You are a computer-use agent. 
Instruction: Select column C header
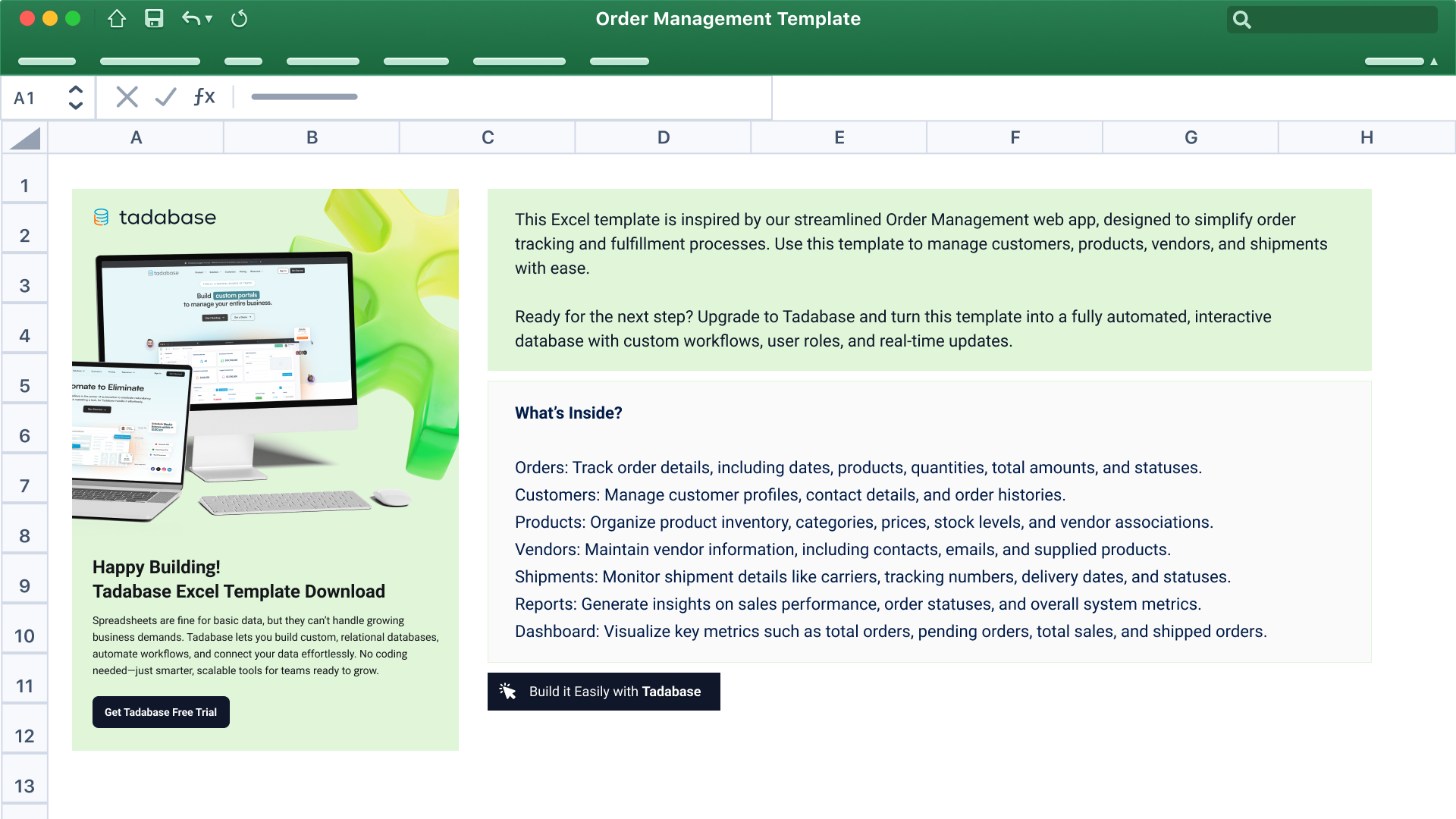pyautogui.click(x=488, y=138)
